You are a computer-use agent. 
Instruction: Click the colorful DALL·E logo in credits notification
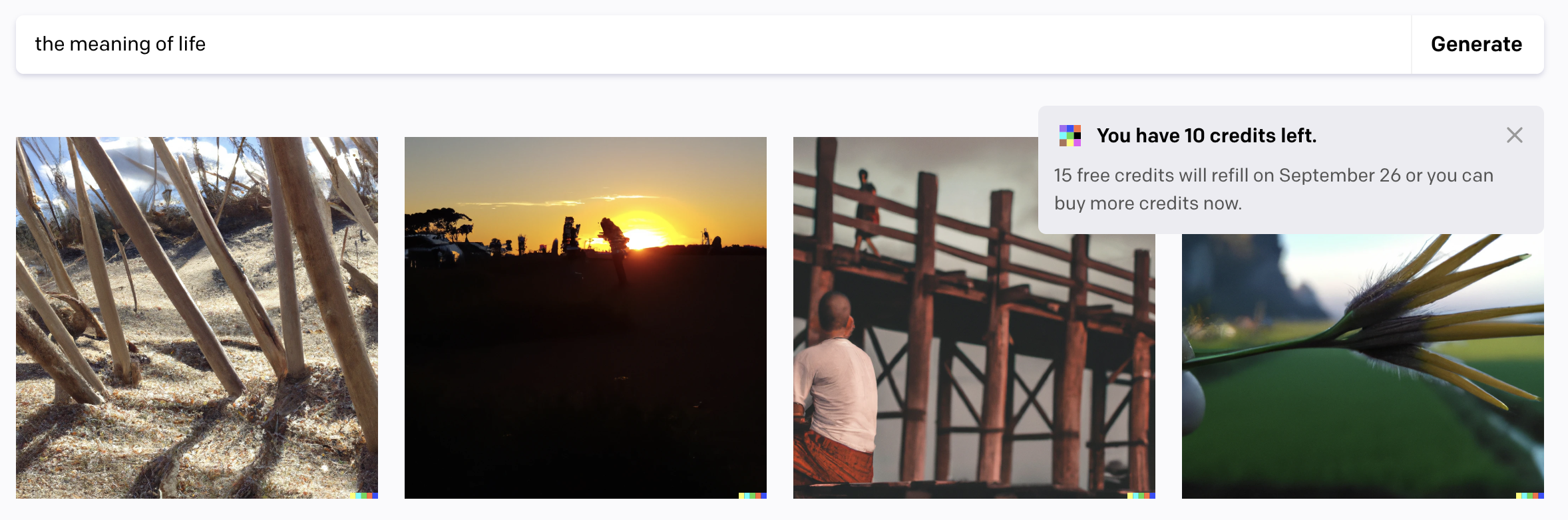click(x=1070, y=136)
